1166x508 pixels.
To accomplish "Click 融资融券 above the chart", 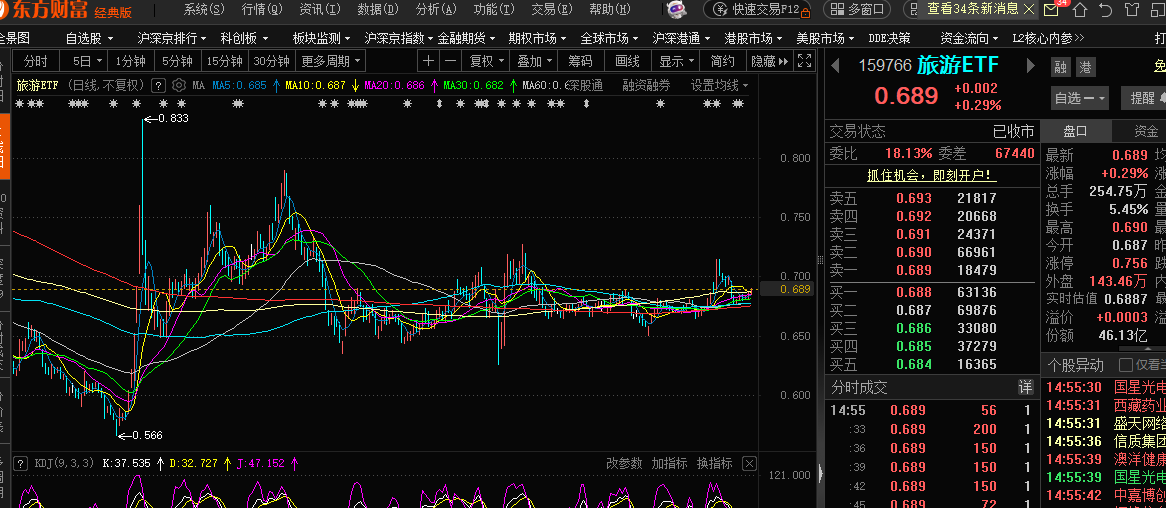I will (x=646, y=86).
